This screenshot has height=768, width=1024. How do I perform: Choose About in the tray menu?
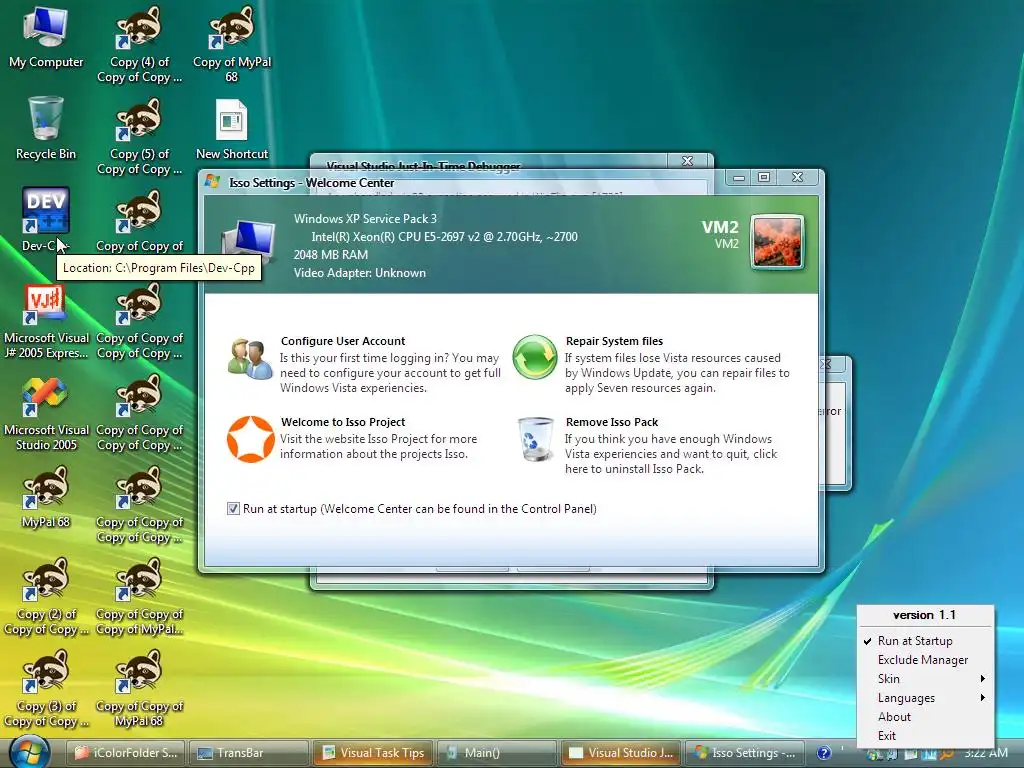tap(925, 716)
